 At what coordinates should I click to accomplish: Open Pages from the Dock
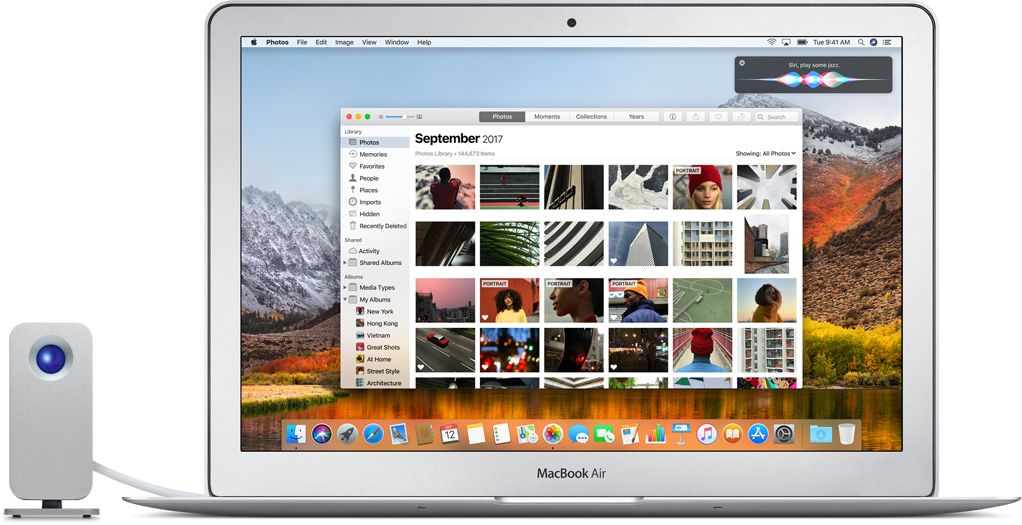tap(630, 433)
